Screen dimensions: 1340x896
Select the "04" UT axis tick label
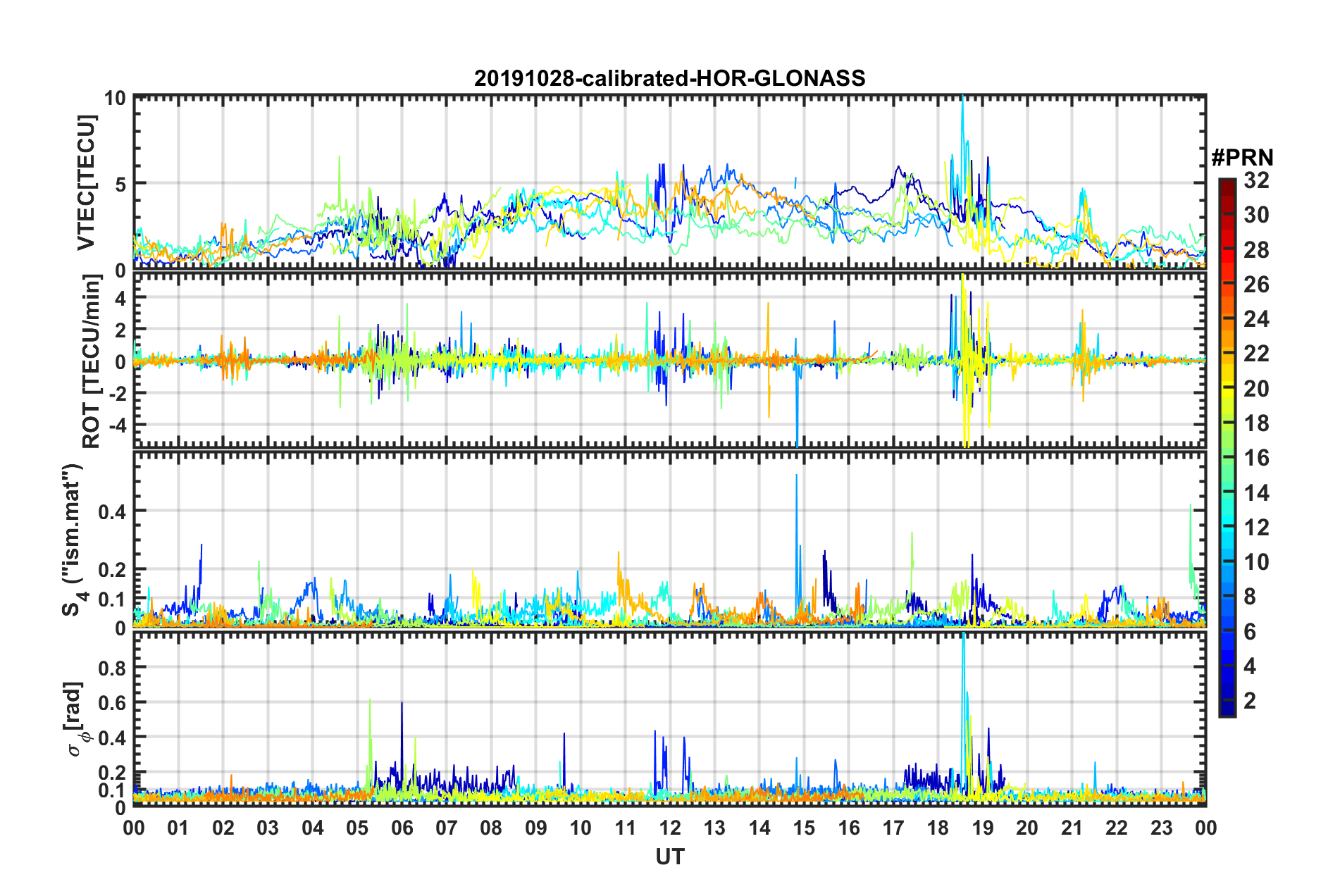coord(313,828)
